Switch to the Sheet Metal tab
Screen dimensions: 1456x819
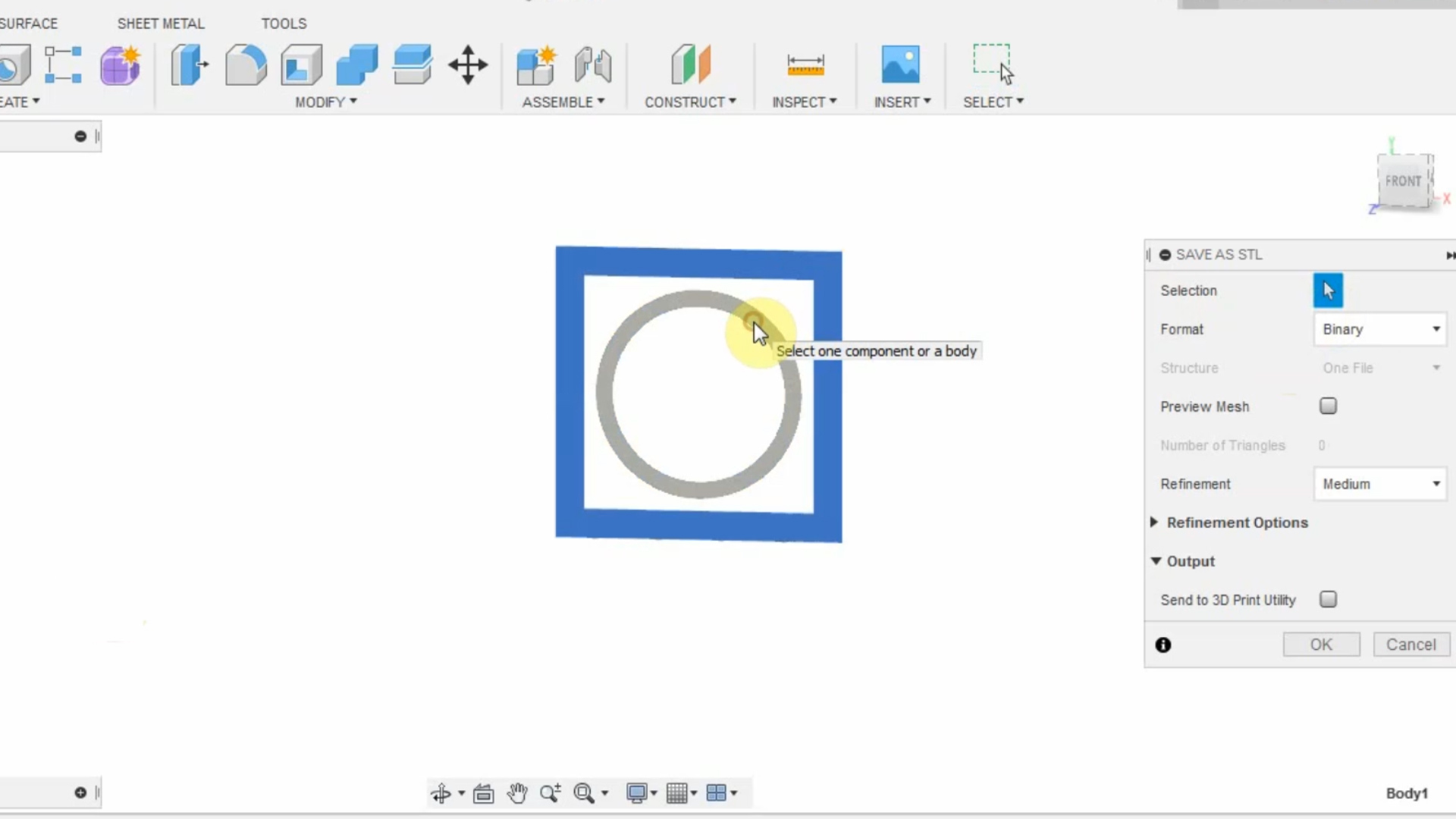160,24
